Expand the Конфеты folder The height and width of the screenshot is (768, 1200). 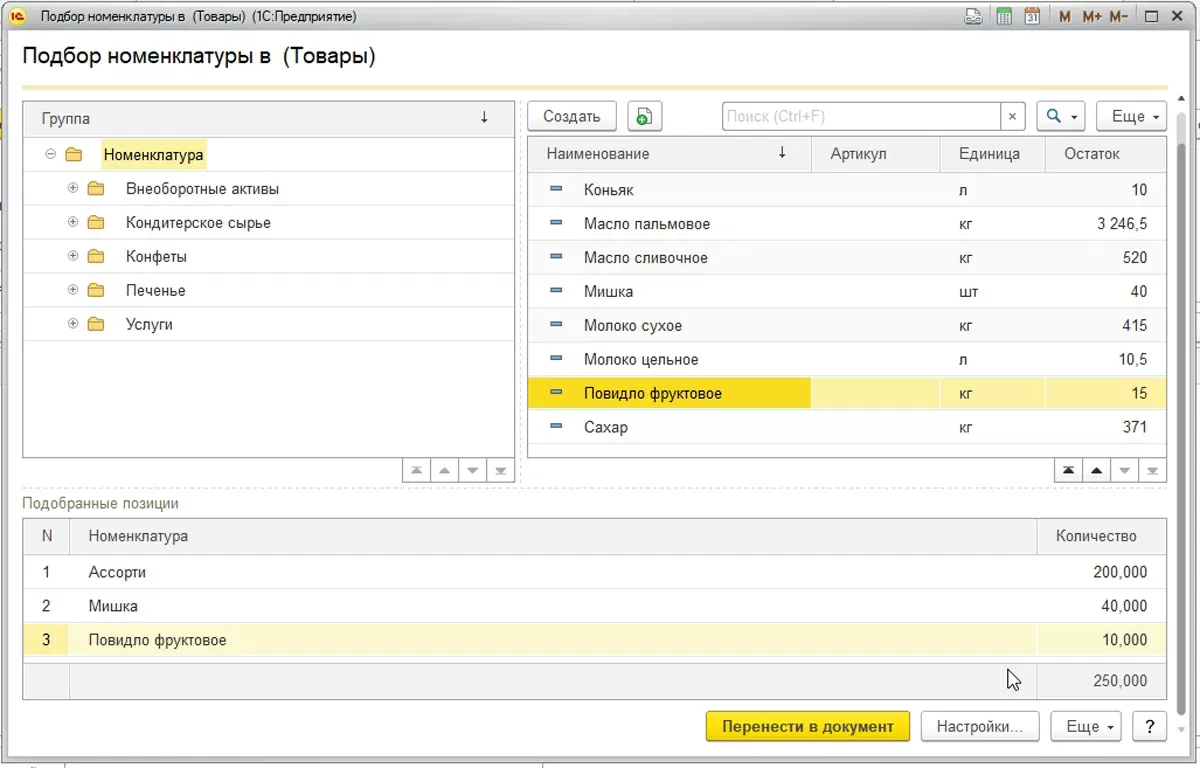tap(73, 257)
